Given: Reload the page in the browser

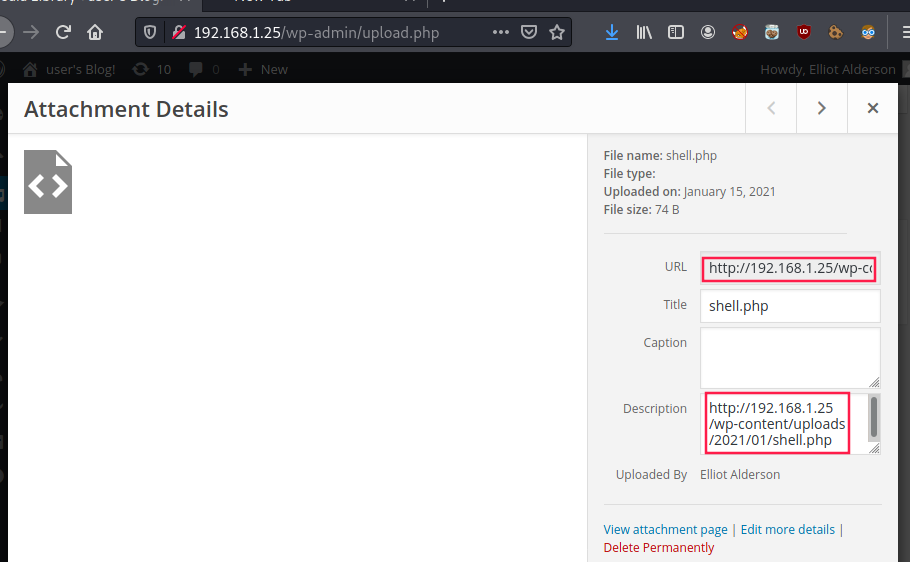Looking at the screenshot, I should coord(63,32).
